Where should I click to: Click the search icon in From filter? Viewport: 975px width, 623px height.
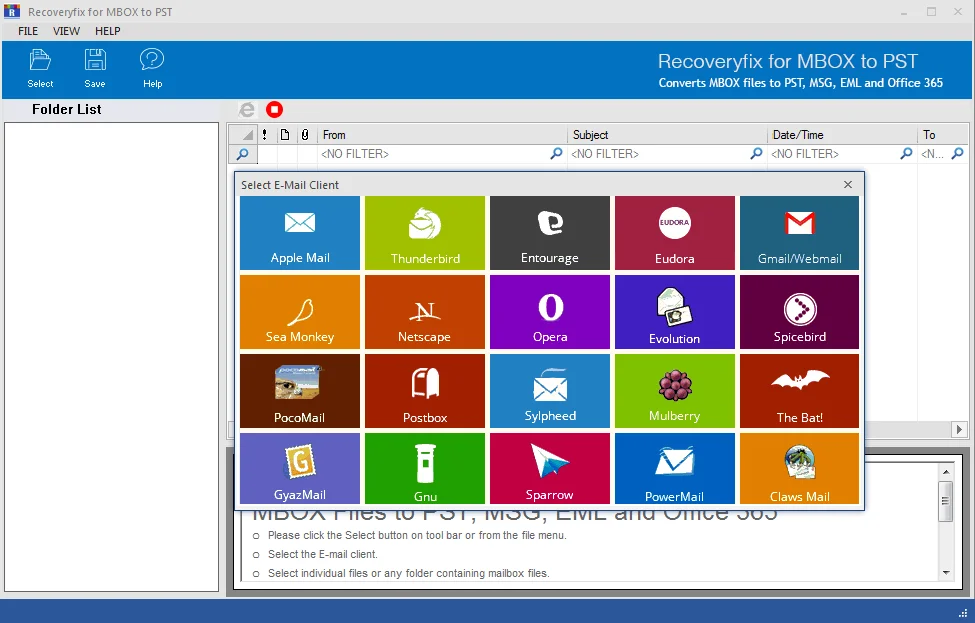(x=557, y=153)
